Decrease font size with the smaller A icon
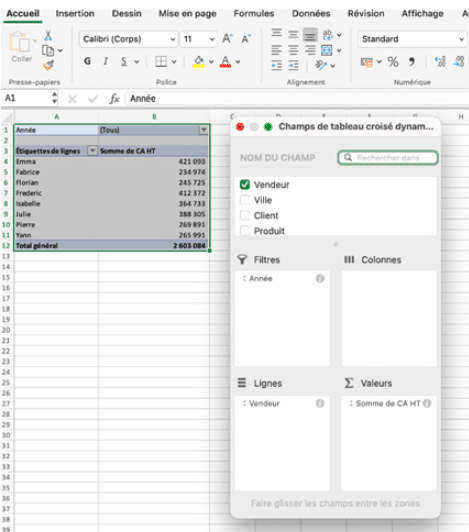 (x=246, y=39)
